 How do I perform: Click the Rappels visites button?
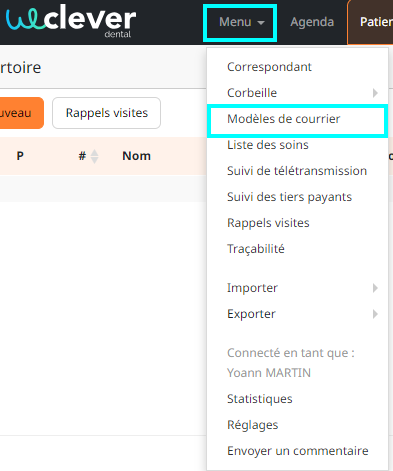coord(107,113)
